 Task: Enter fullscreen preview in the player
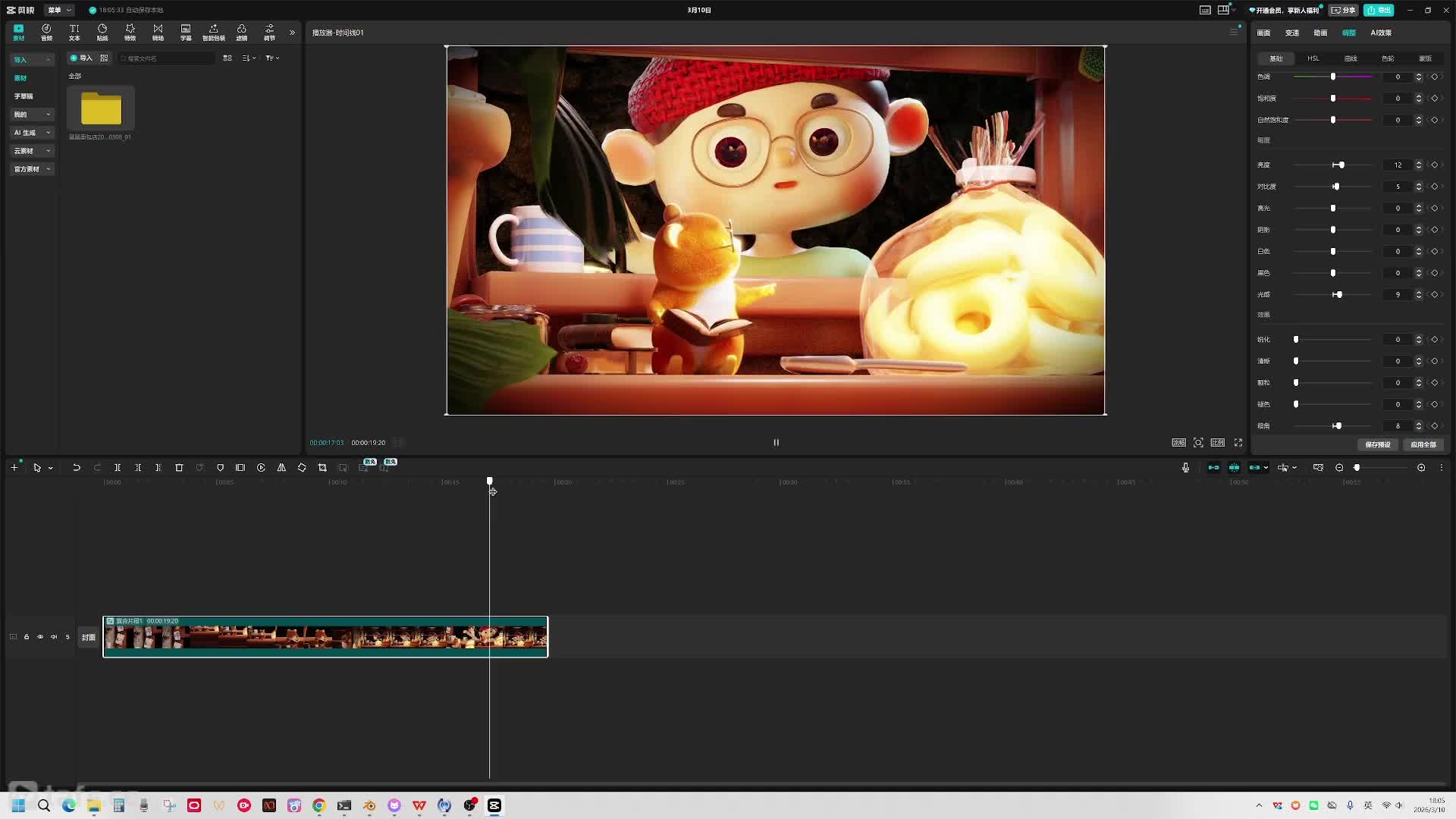click(x=1238, y=443)
